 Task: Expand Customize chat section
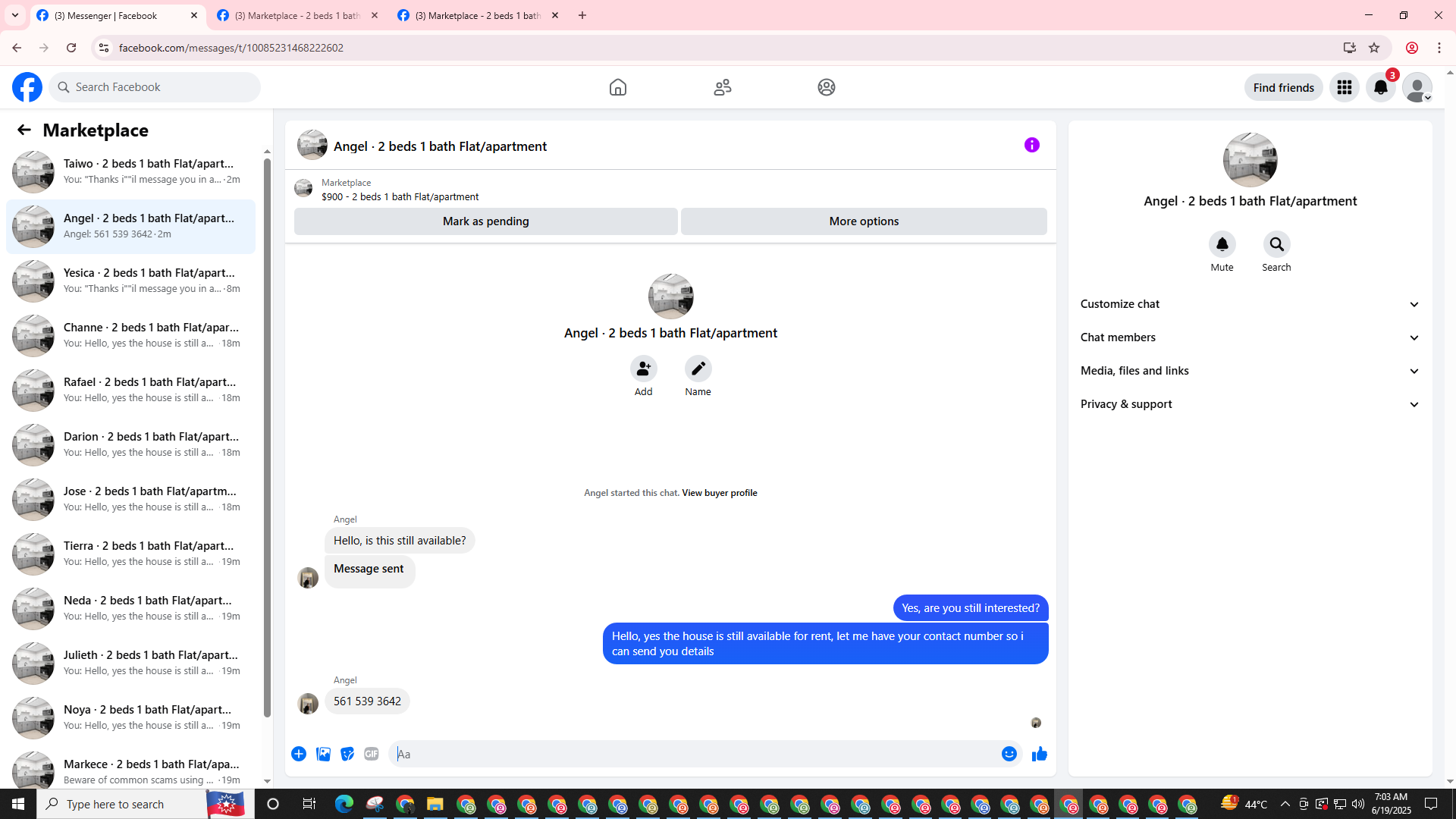point(1250,304)
